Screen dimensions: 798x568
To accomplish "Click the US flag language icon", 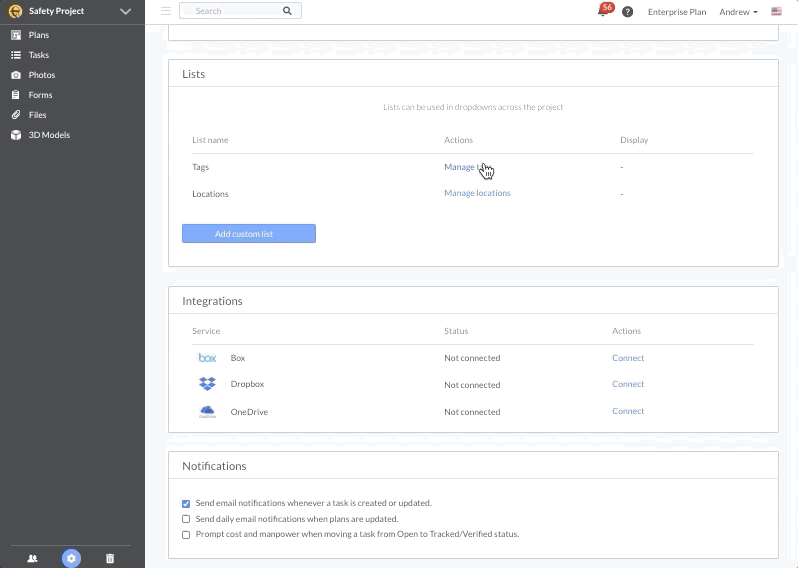I will coord(776,12).
